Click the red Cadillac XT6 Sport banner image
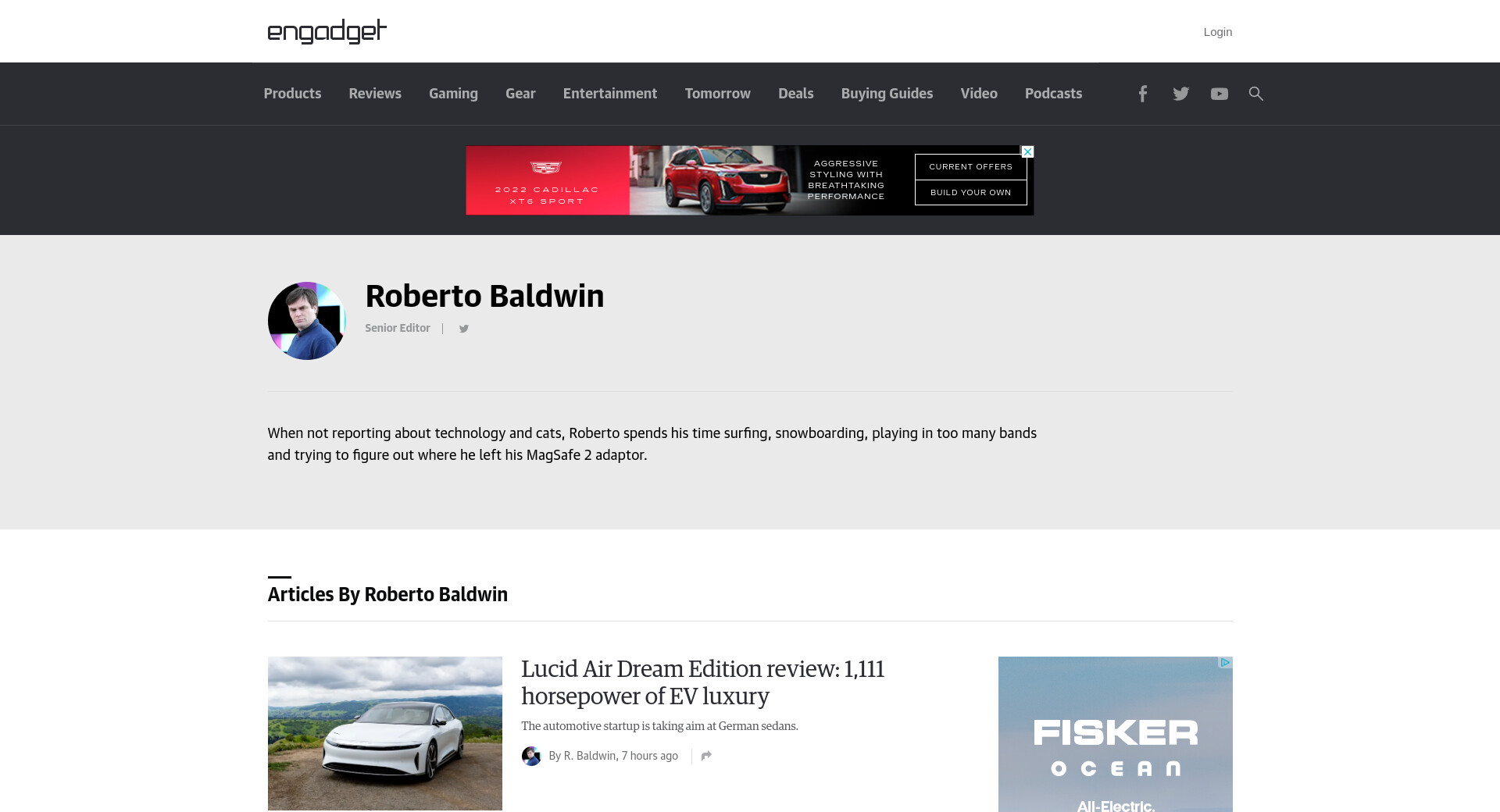This screenshot has height=812, width=1500. (750, 180)
